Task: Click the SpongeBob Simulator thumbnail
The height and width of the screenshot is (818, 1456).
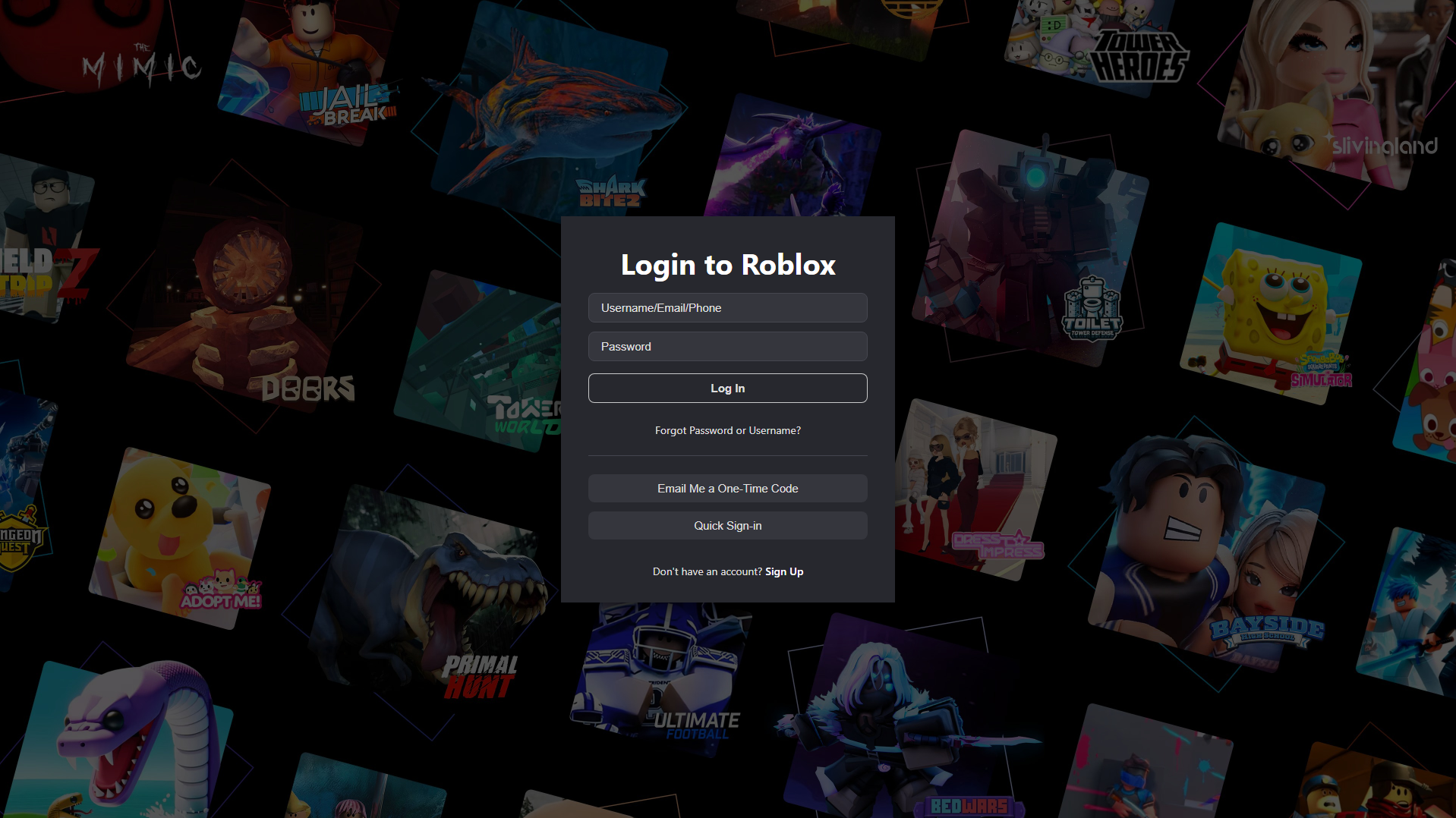Action: (x=1270, y=313)
